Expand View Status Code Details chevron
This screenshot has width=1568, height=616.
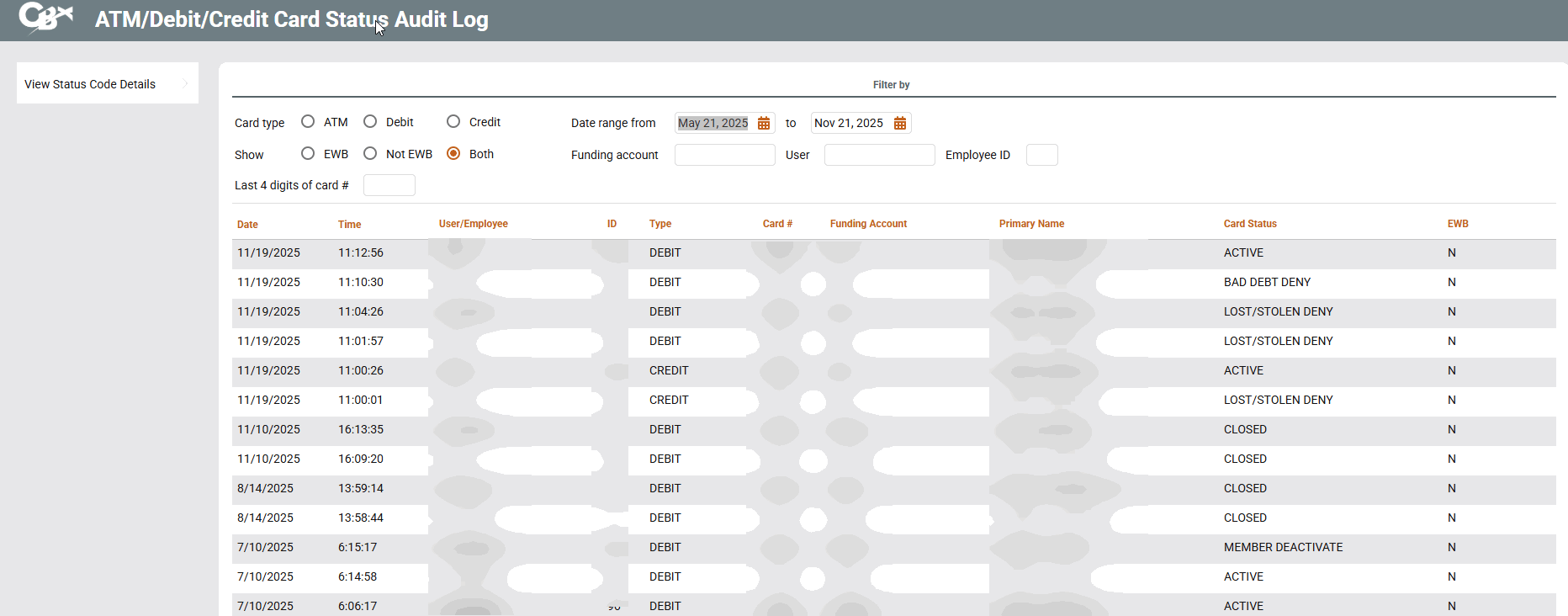click(x=185, y=83)
